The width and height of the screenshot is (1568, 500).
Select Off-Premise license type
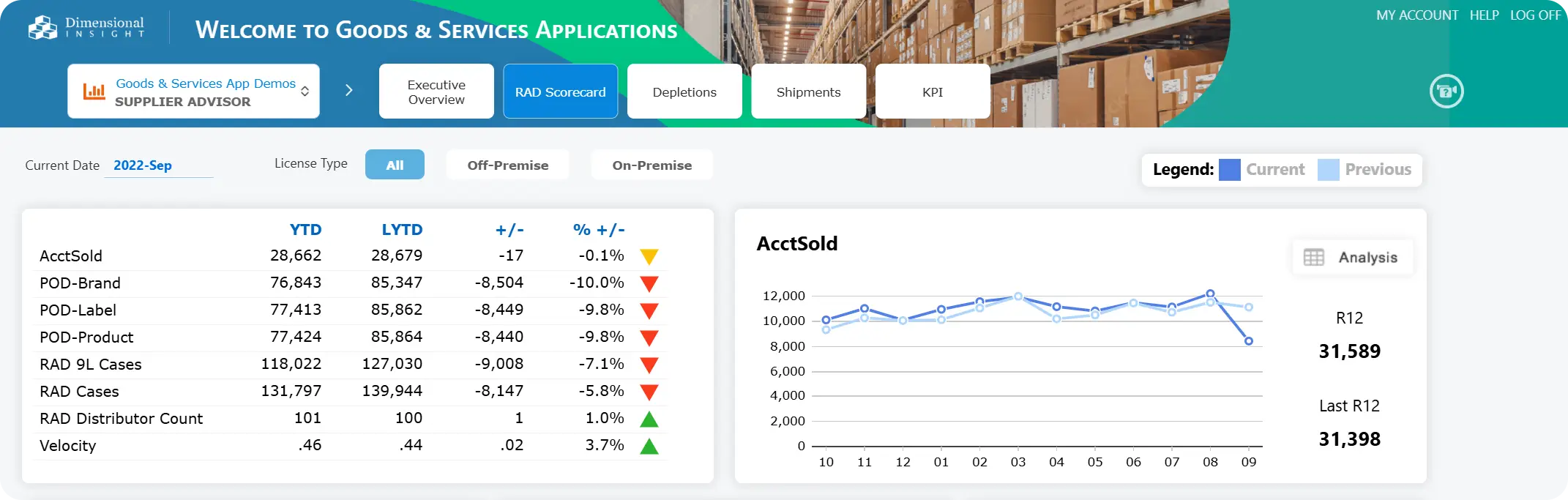508,165
